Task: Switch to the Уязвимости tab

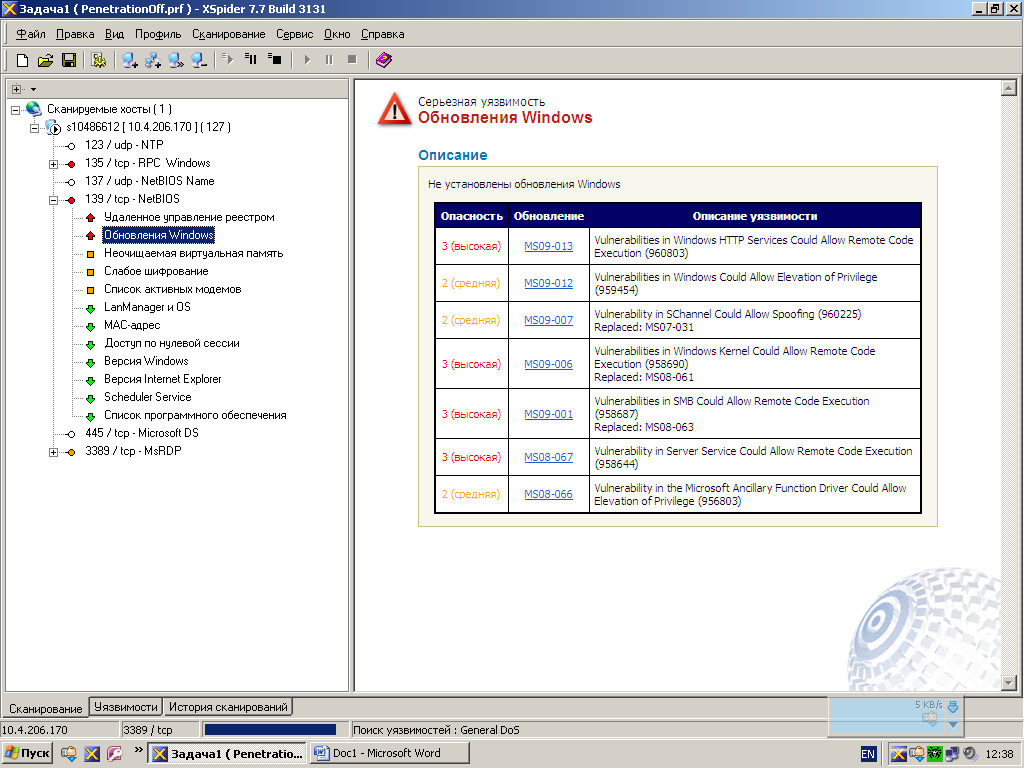Action: (125, 707)
